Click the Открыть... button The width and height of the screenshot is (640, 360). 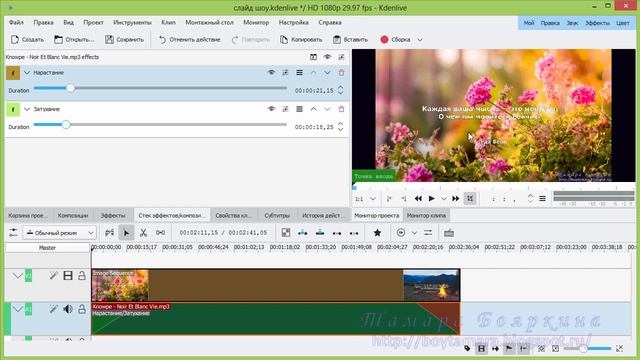click(x=74, y=40)
